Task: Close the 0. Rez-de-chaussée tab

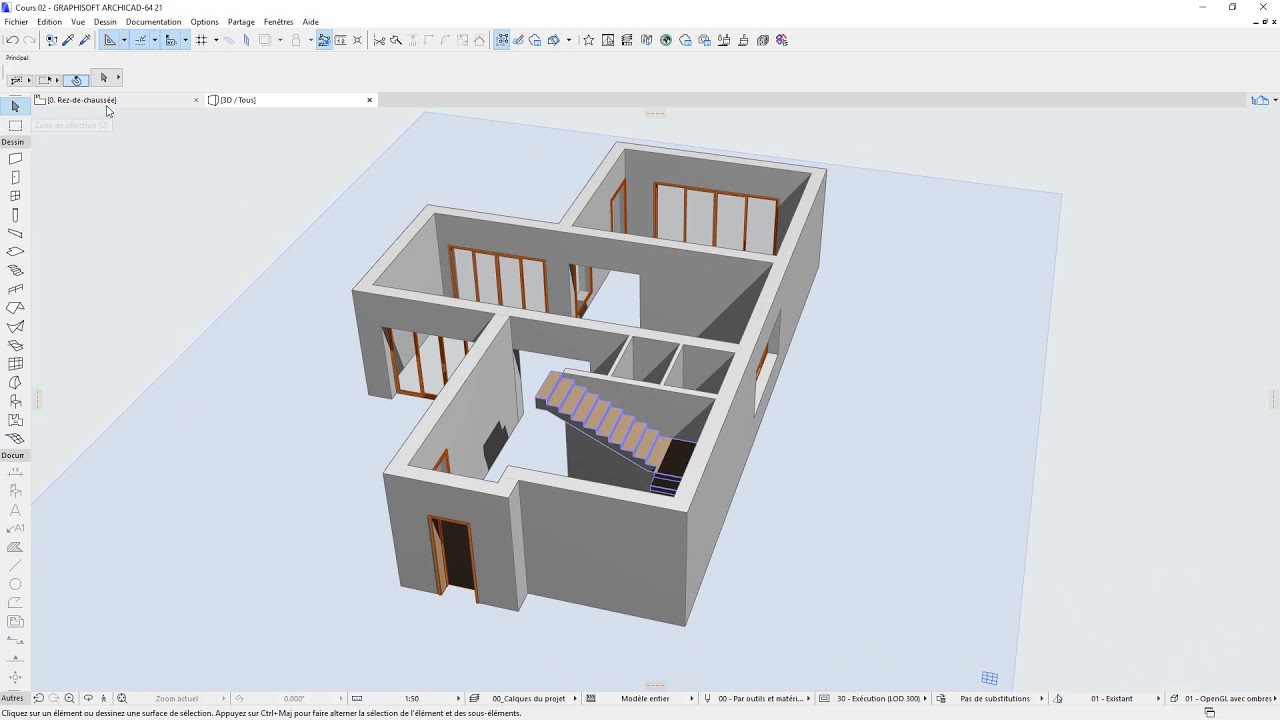Action: 196,100
